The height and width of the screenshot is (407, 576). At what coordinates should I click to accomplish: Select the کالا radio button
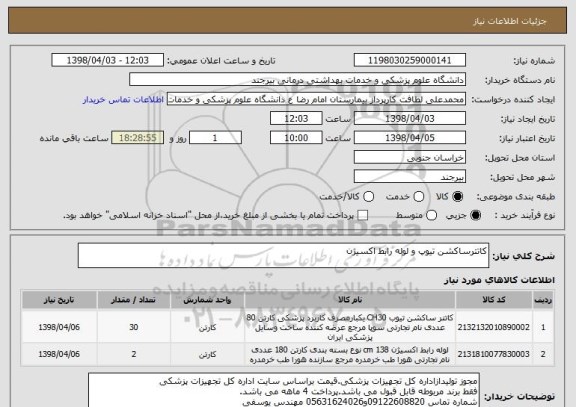457,197
